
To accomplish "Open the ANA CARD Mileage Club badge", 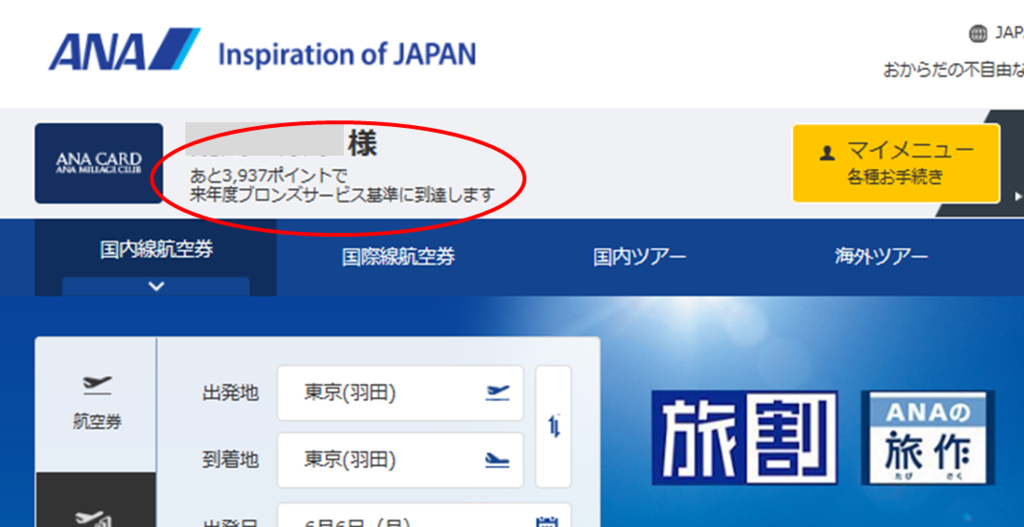I will (x=99, y=163).
